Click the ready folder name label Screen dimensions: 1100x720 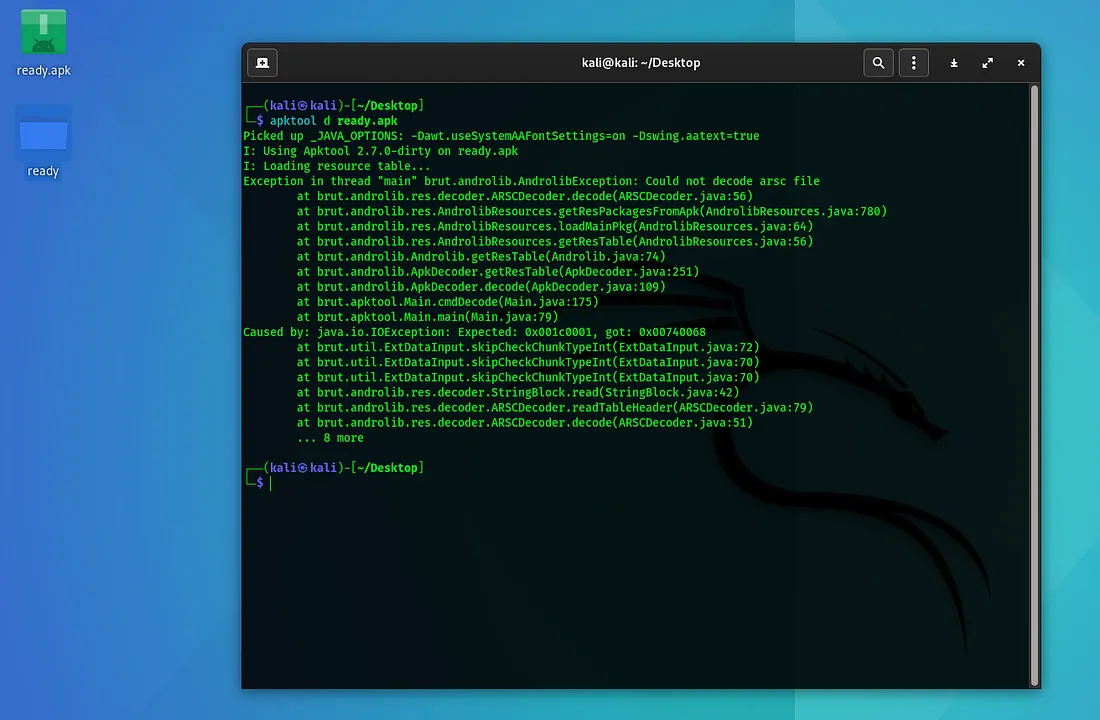point(43,171)
